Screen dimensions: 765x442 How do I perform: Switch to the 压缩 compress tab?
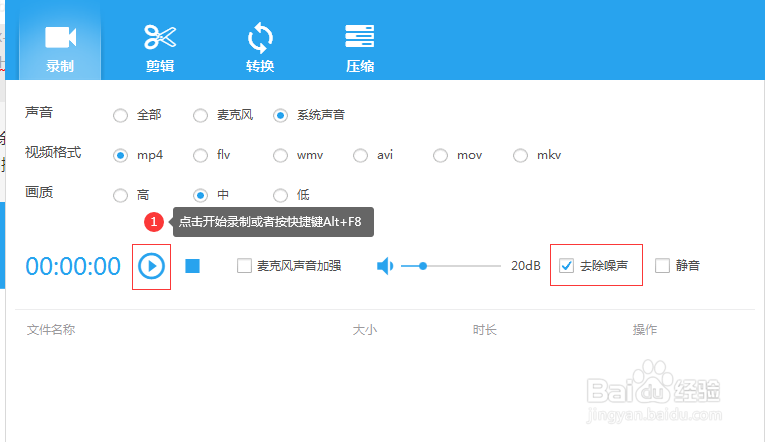coord(360,49)
